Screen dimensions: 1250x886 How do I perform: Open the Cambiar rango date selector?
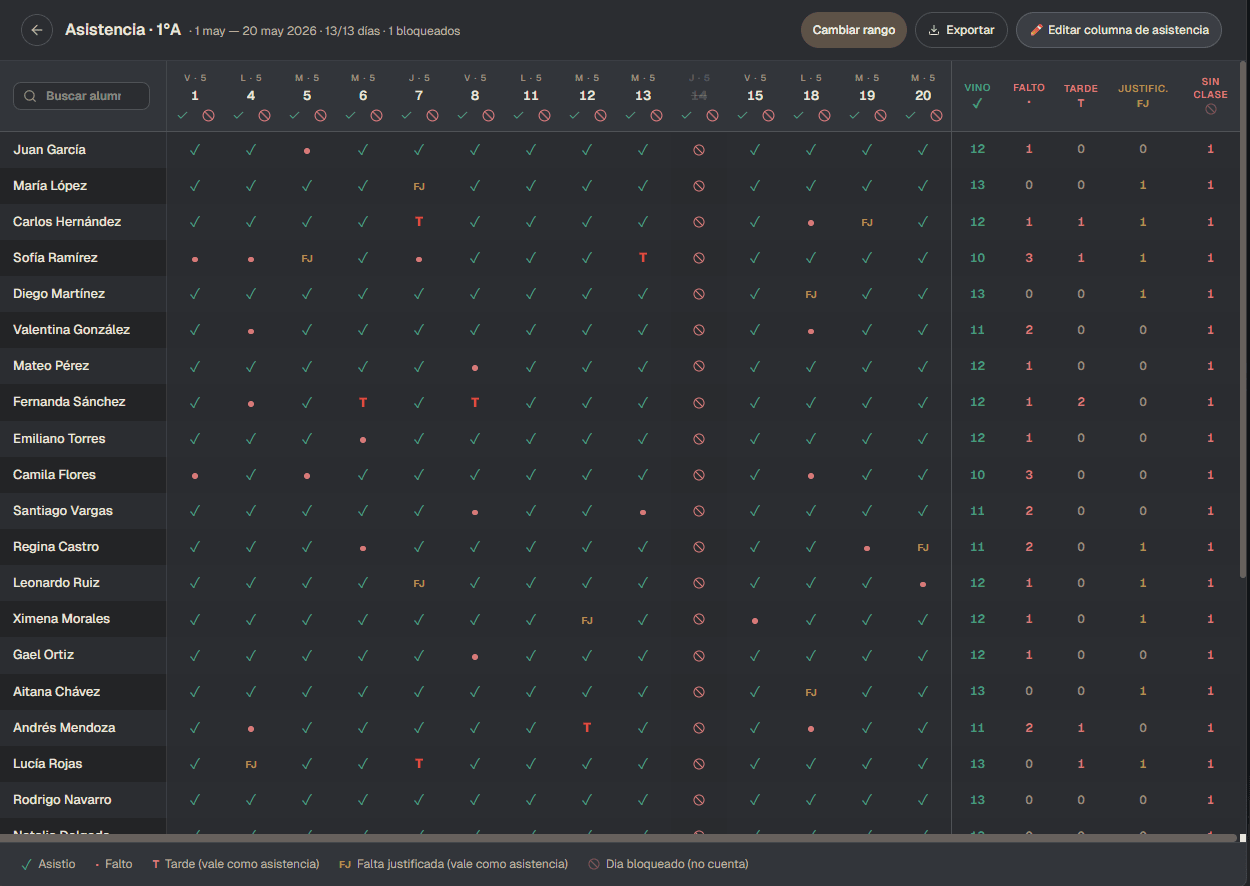tap(854, 30)
